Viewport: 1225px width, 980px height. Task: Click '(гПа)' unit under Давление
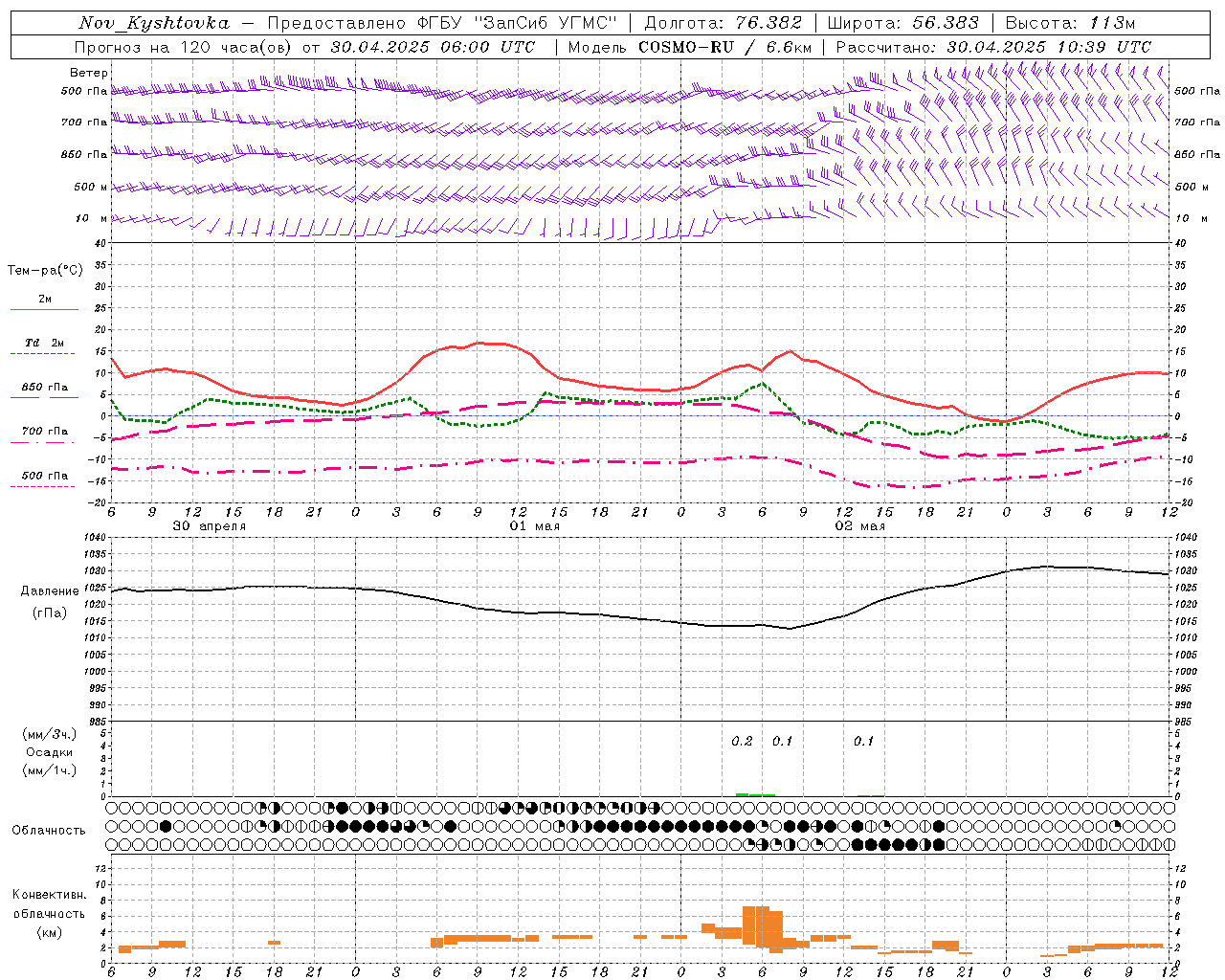click(50, 612)
